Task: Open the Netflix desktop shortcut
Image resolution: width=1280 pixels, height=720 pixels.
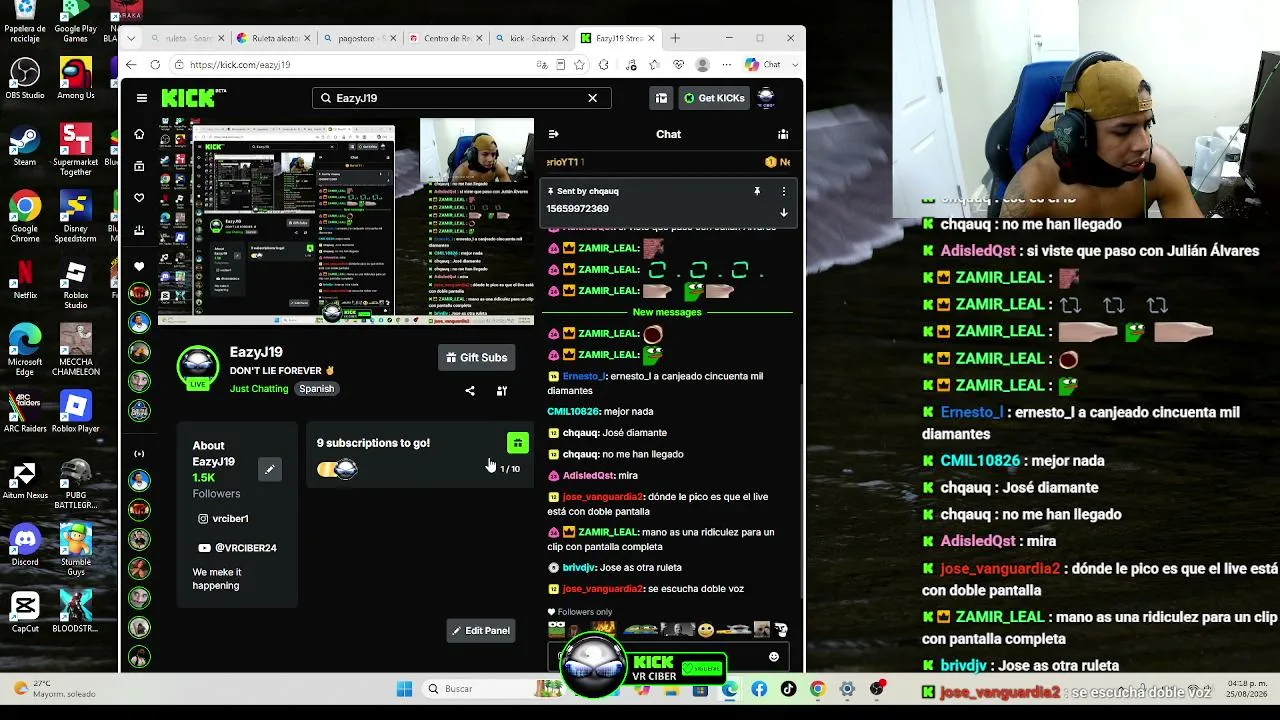Action: [x=25, y=280]
